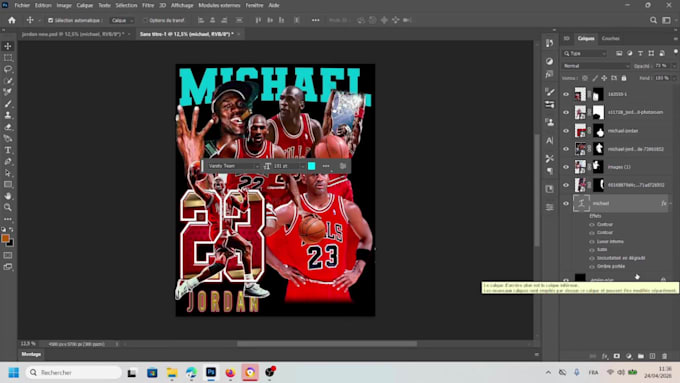Add a layer style via fx icon
Image resolution: width=680 pixels, height=383 pixels.
[605, 356]
